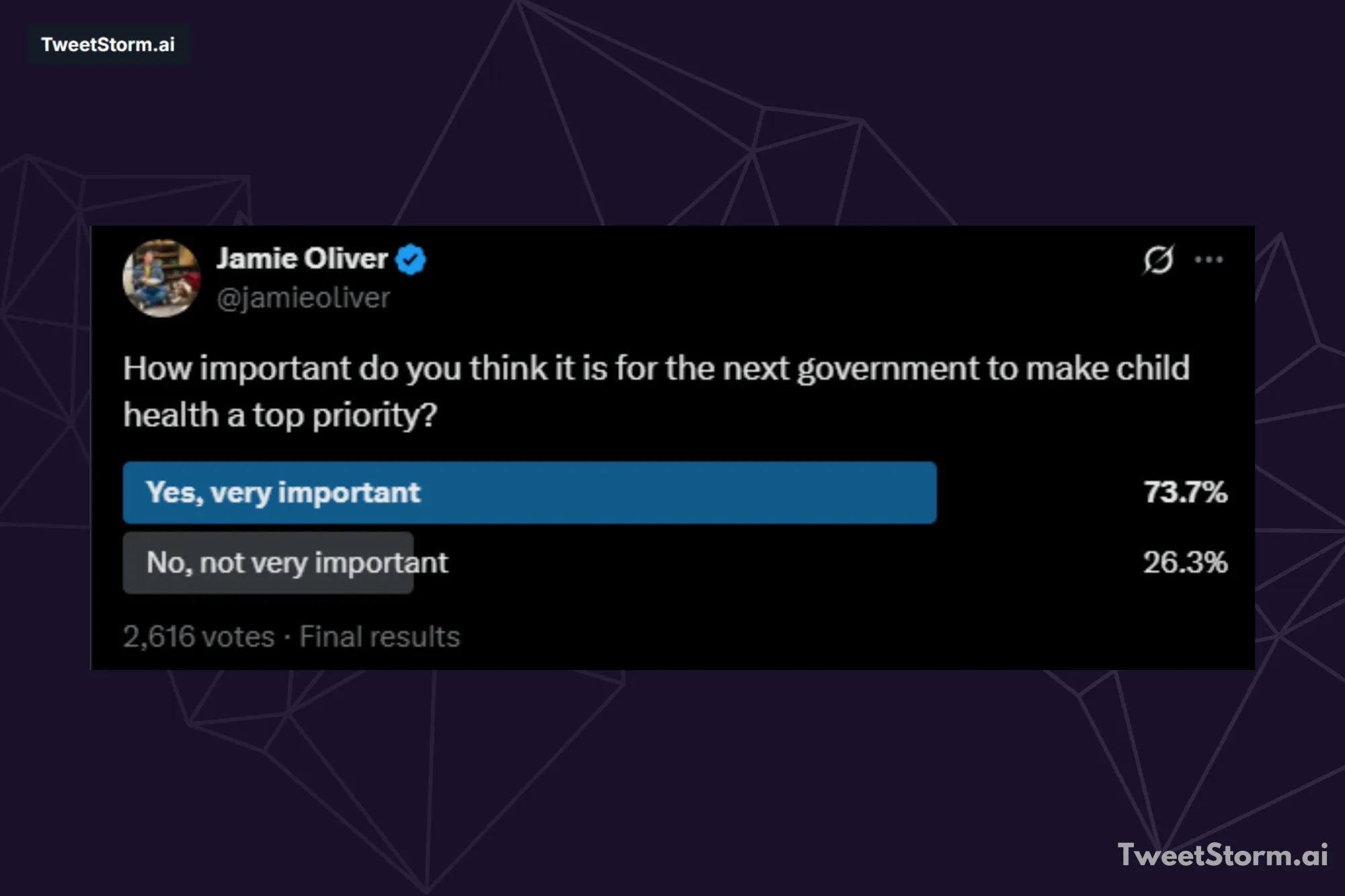
Task: Click the TweetStorm.ai watermark at bottom-right
Action: [x=1222, y=855]
